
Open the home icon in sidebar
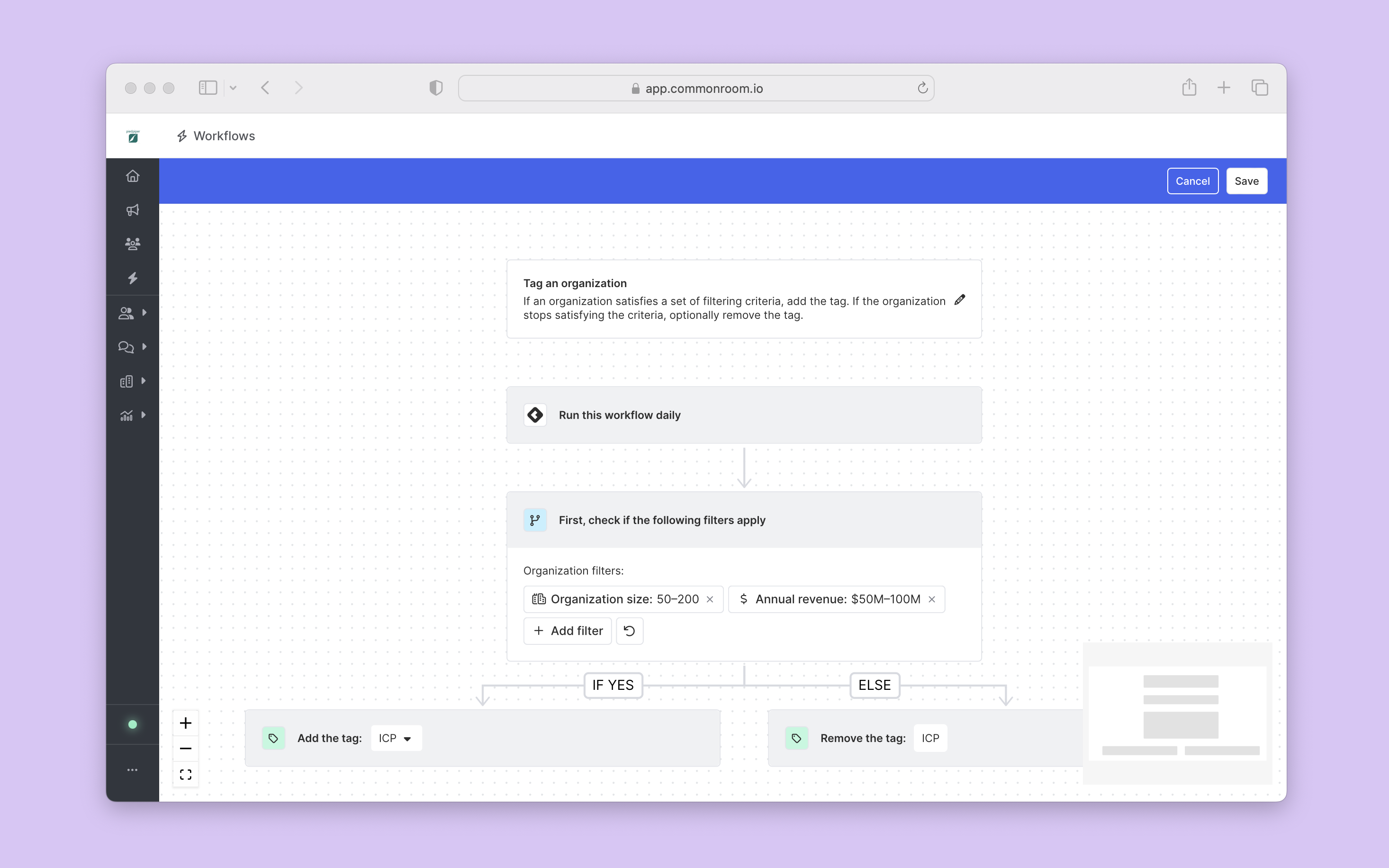(133, 176)
